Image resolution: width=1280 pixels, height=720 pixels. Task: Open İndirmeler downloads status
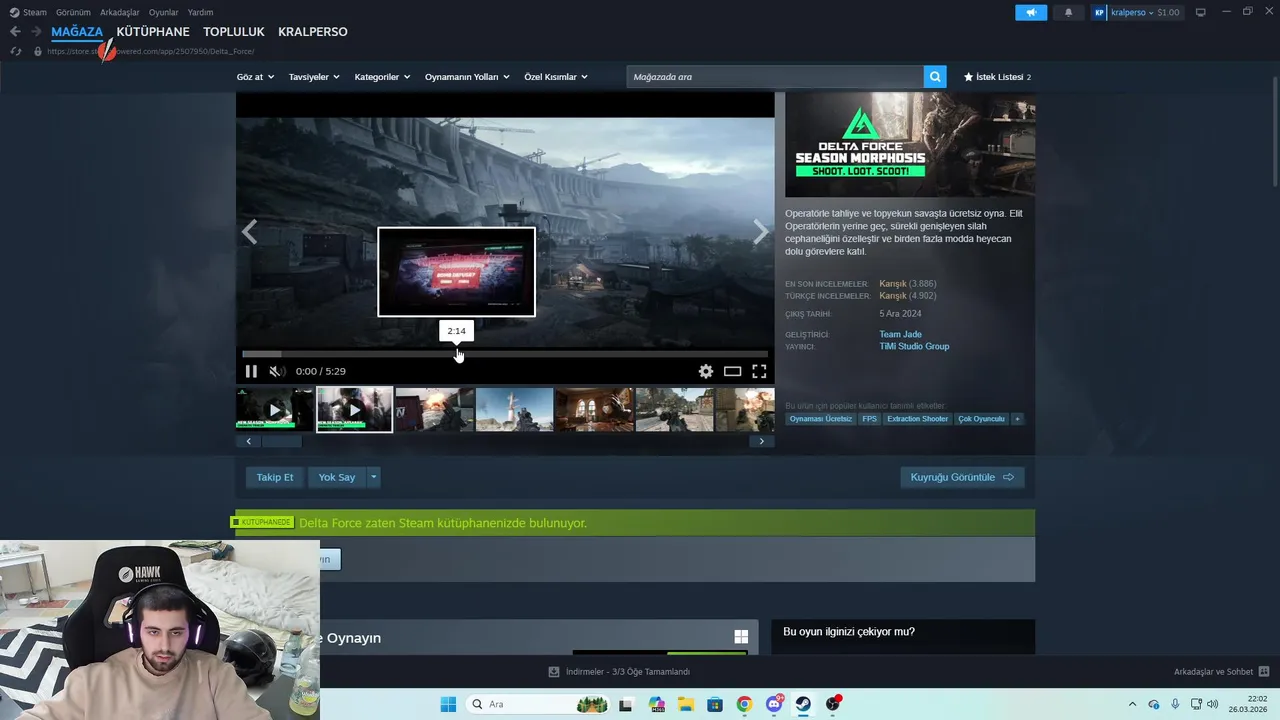click(x=620, y=672)
